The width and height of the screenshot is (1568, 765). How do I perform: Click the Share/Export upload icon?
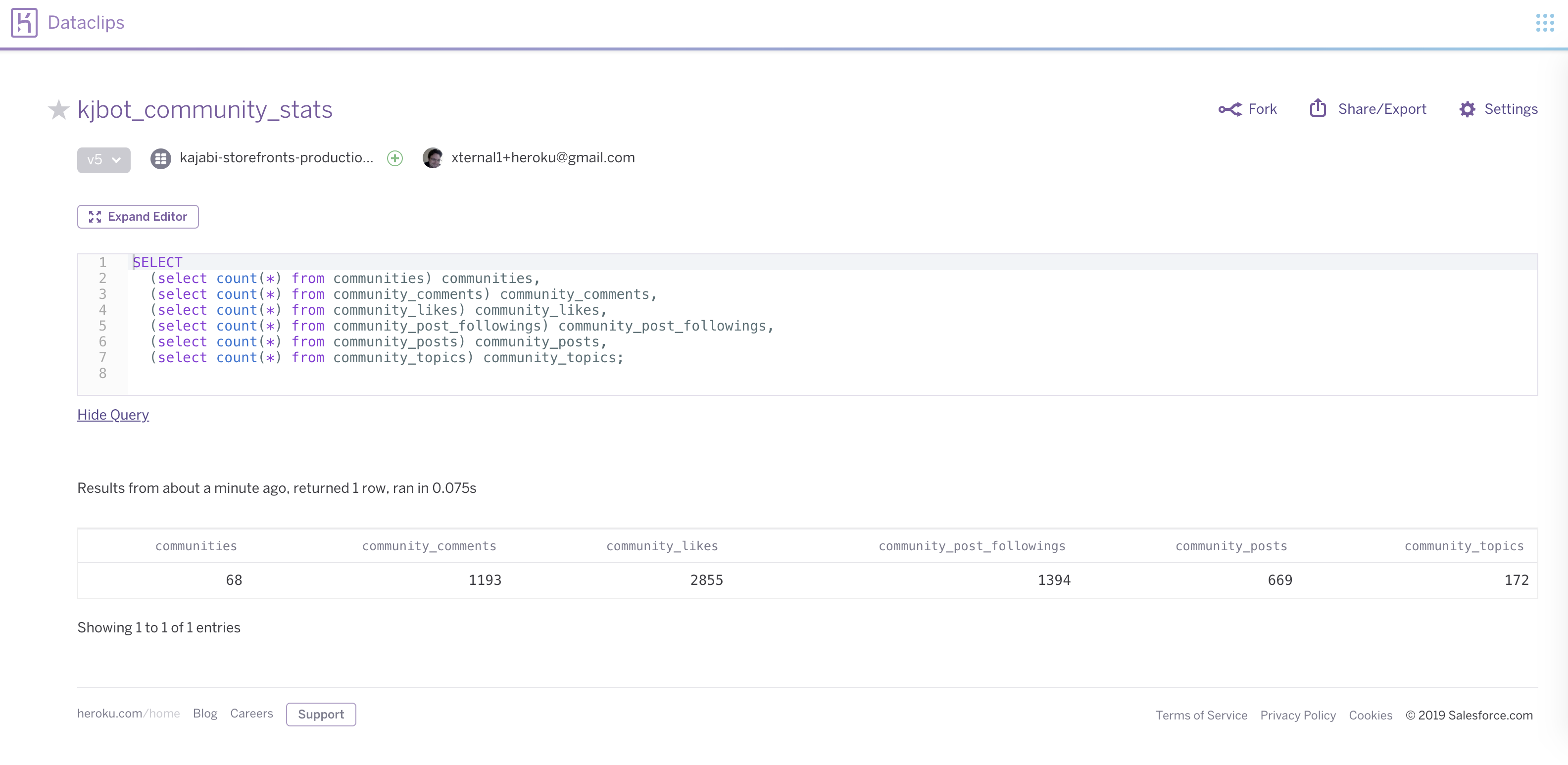(x=1318, y=108)
